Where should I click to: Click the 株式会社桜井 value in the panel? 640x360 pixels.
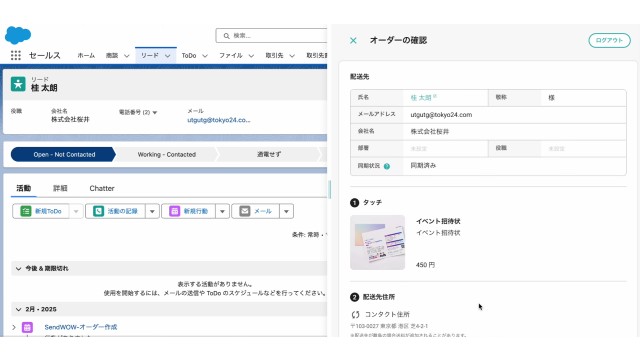tap(429, 131)
